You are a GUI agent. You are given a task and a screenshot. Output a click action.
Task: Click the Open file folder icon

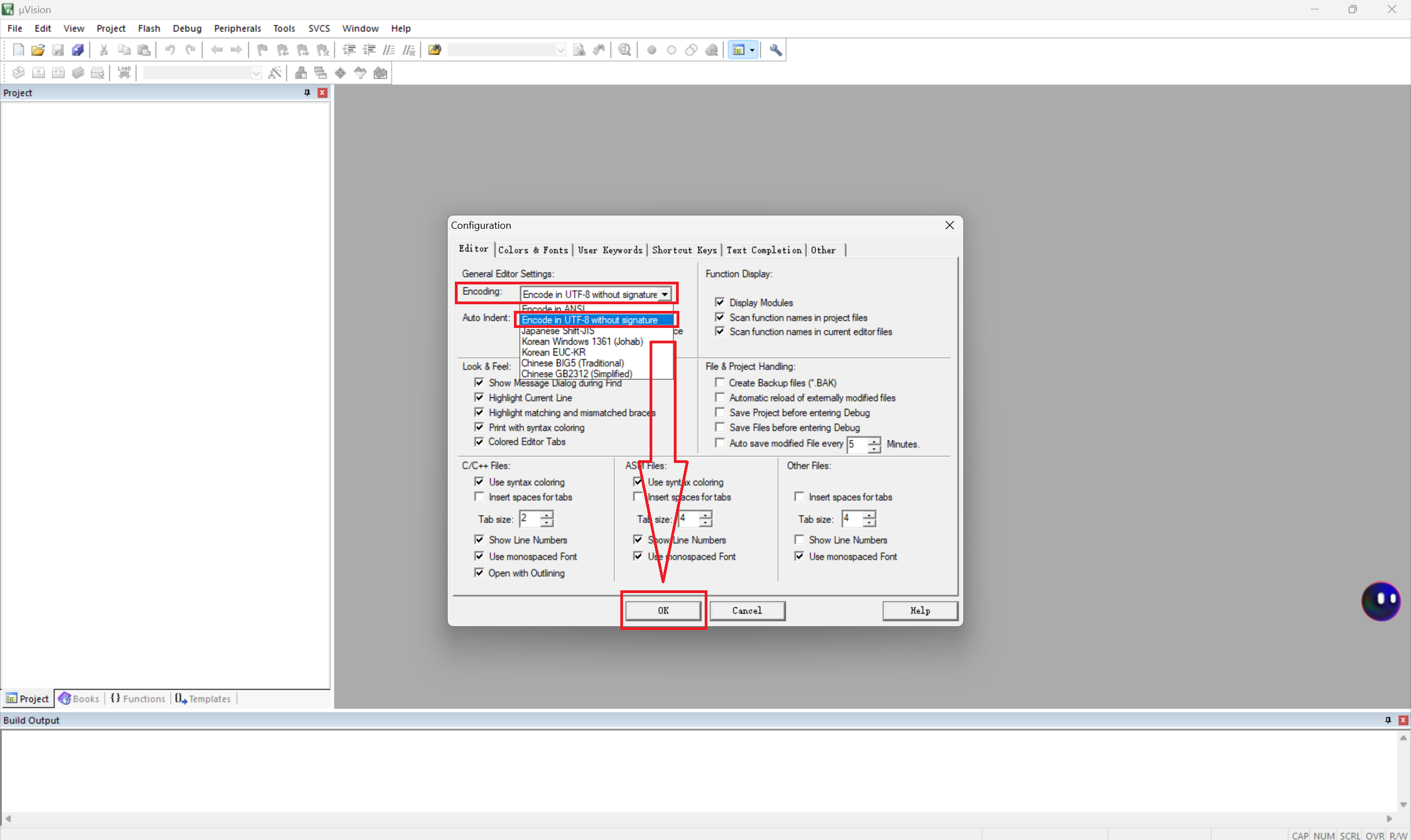38,50
